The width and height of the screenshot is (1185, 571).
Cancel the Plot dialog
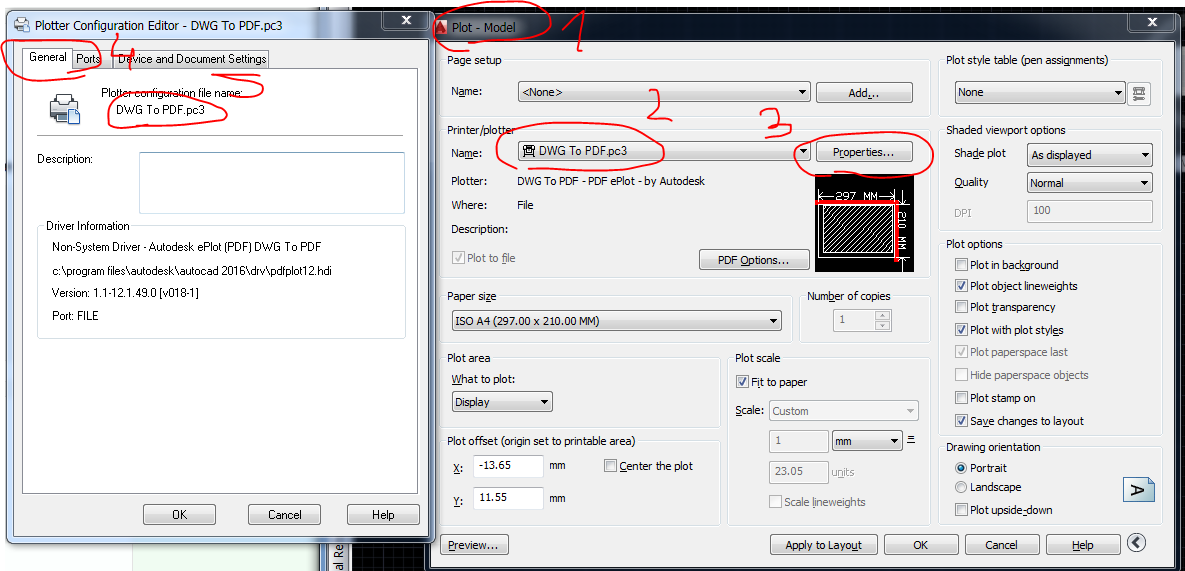tap(1001, 545)
